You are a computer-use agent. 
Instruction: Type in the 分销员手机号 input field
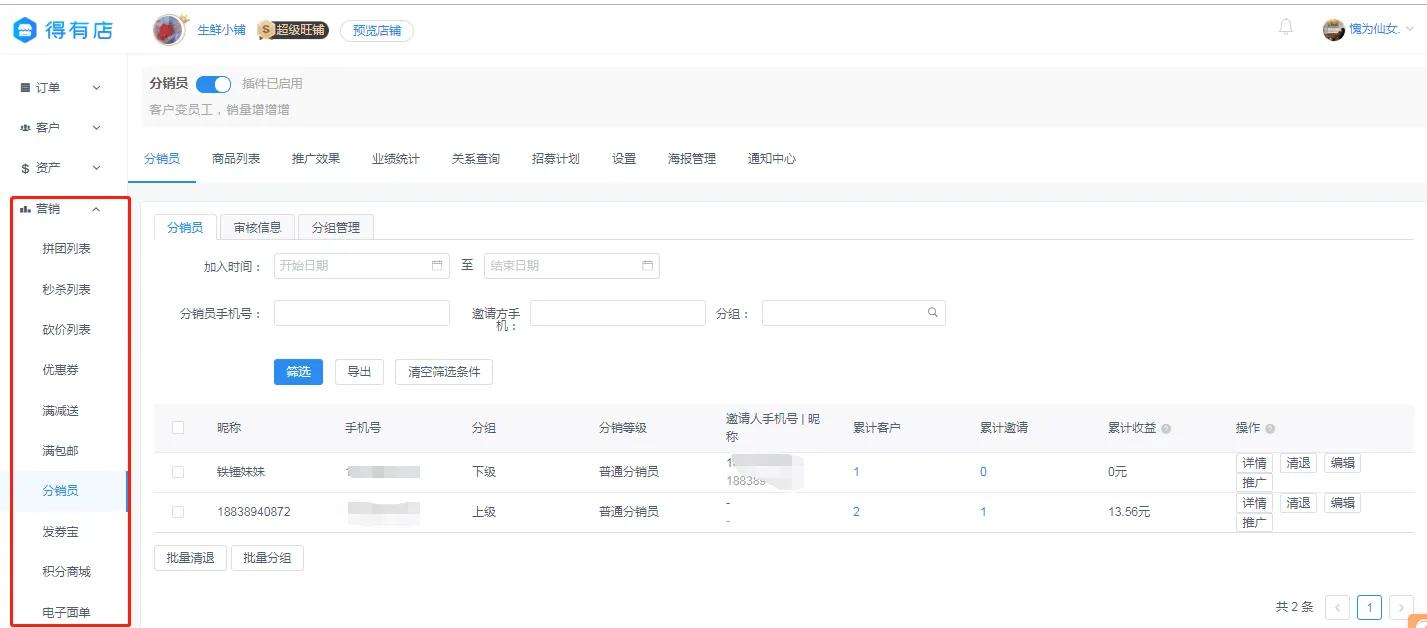360,312
